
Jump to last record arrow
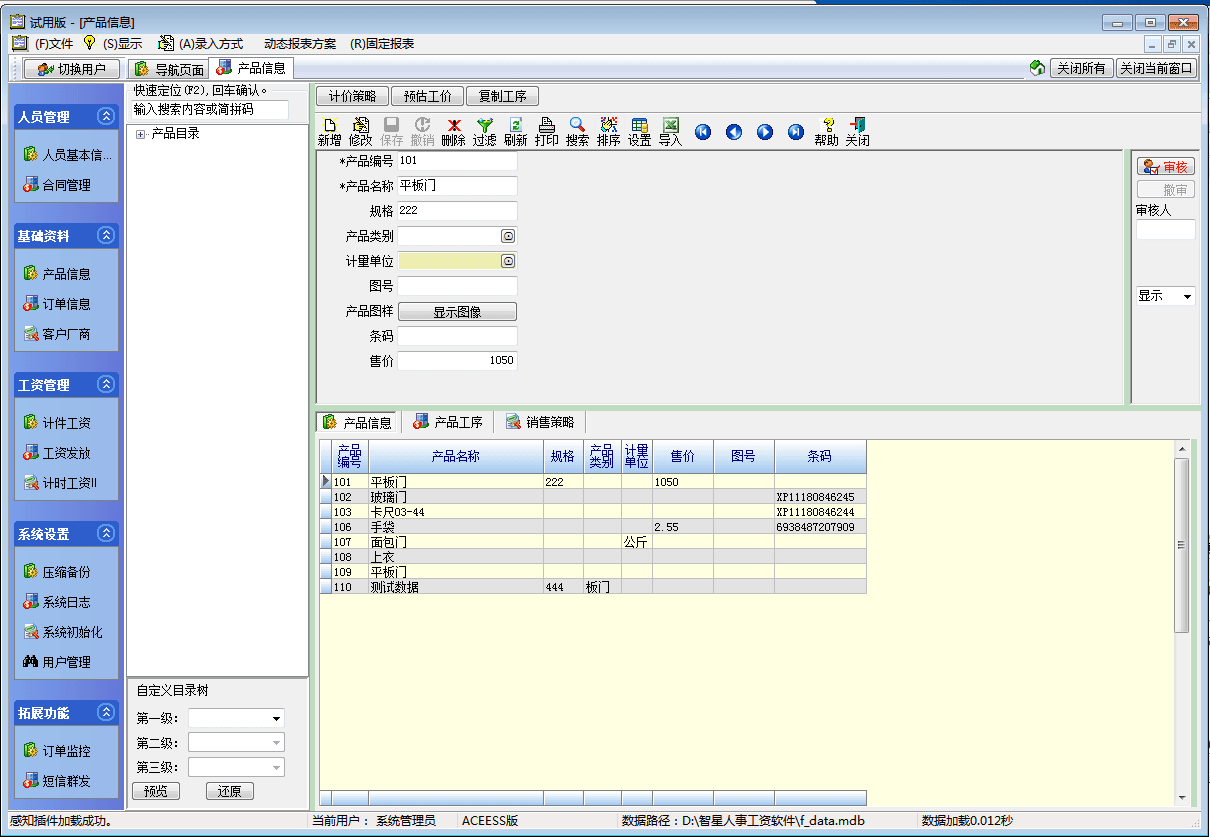pyautogui.click(x=796, y=132)
